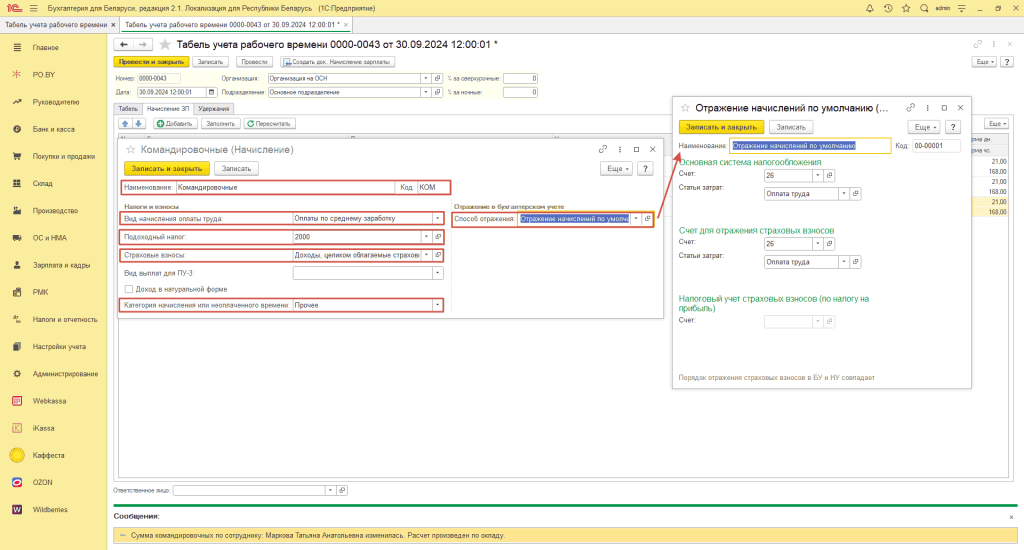
Task: Open Покупки и продажи section
Action: [x=63, y=156]
